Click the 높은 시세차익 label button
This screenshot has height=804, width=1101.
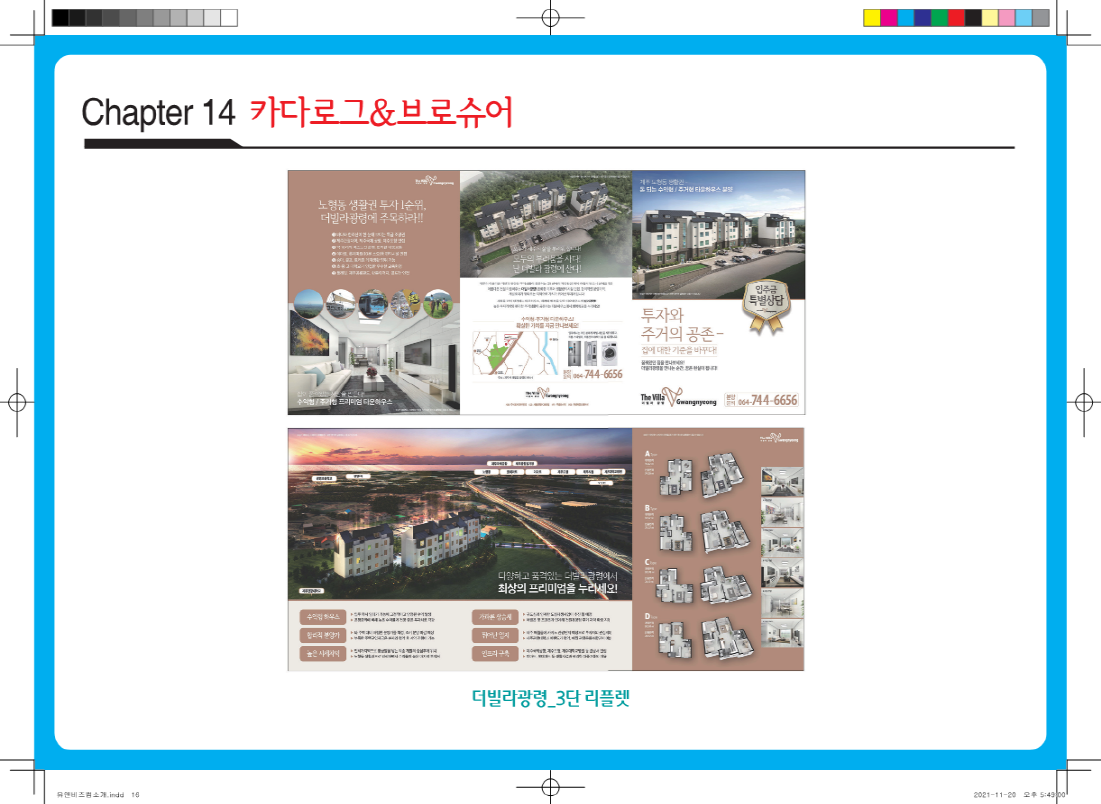pos(320,653)
